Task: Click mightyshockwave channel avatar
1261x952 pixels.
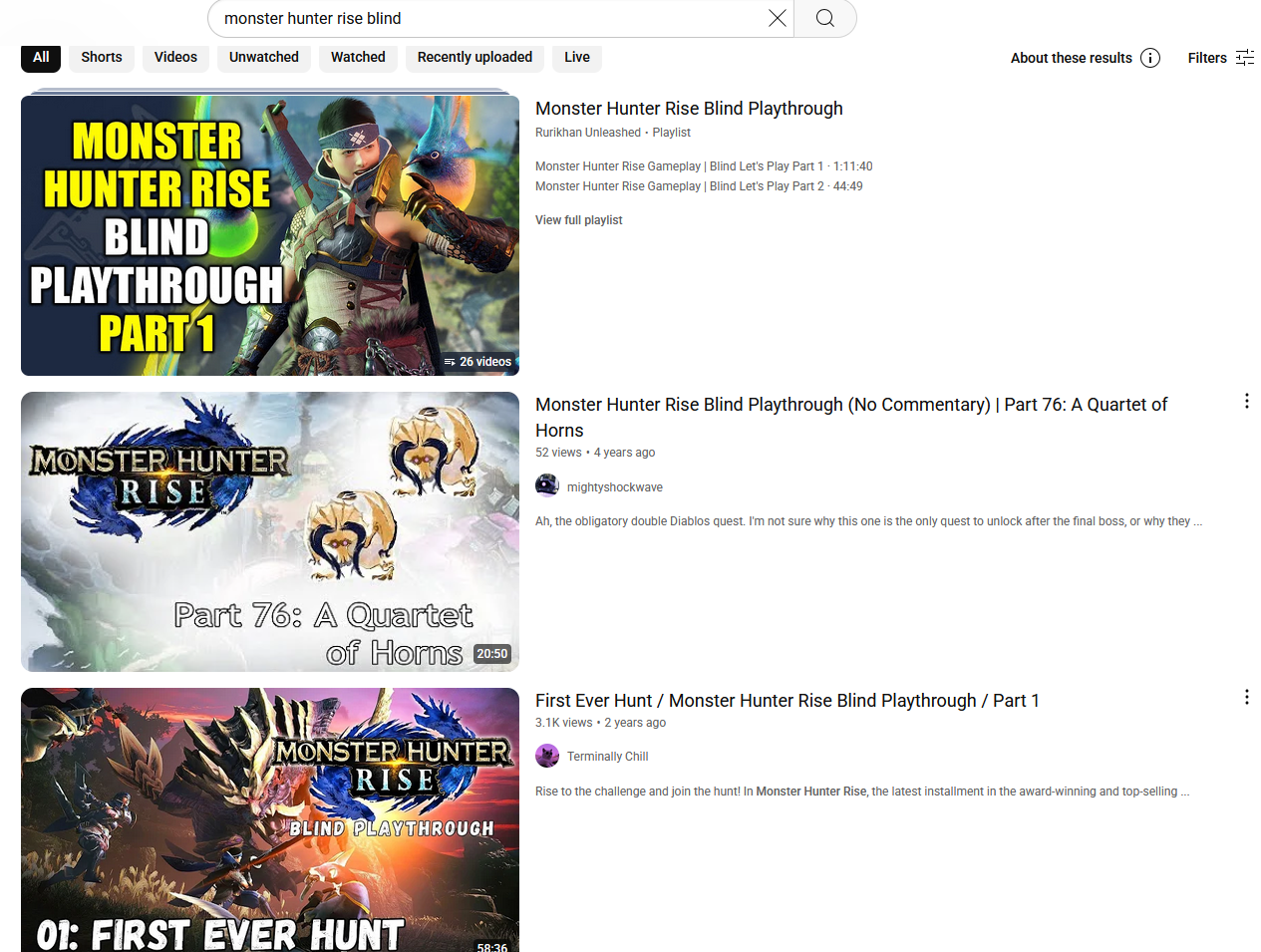Action: coord(547,485)
